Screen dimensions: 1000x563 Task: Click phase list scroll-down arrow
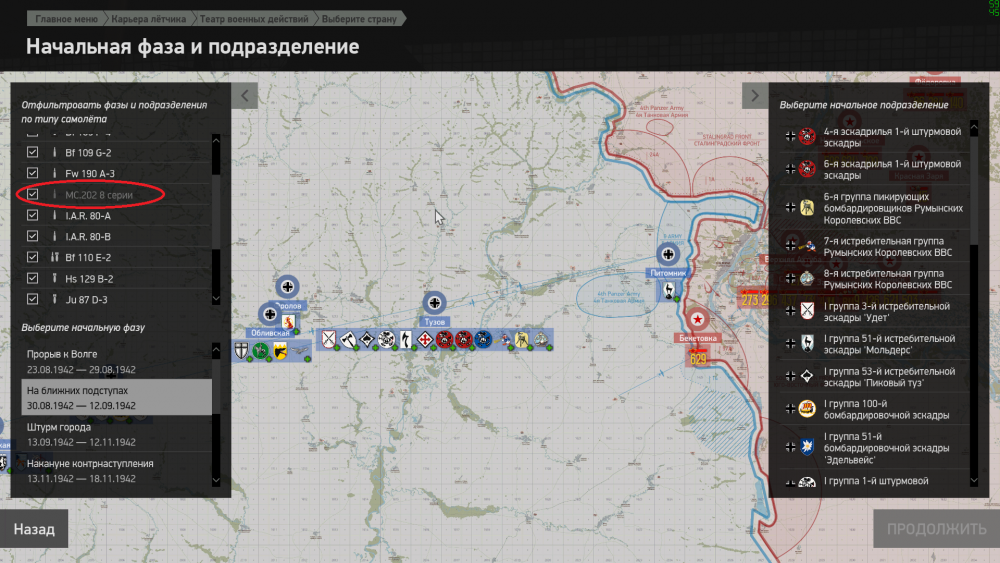(x=216, y=481)
